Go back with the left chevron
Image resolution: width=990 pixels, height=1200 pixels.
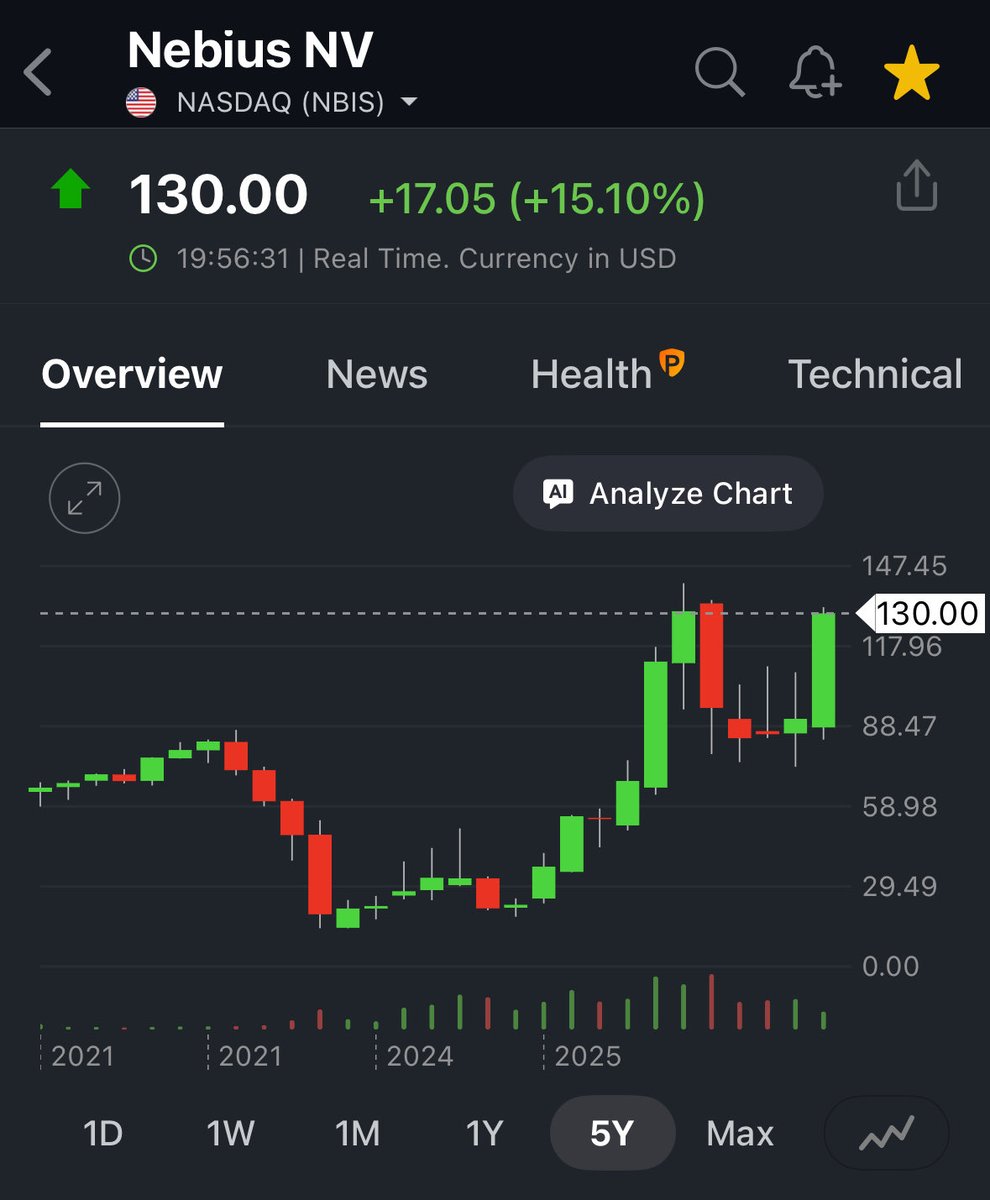(x=38, y=73)
